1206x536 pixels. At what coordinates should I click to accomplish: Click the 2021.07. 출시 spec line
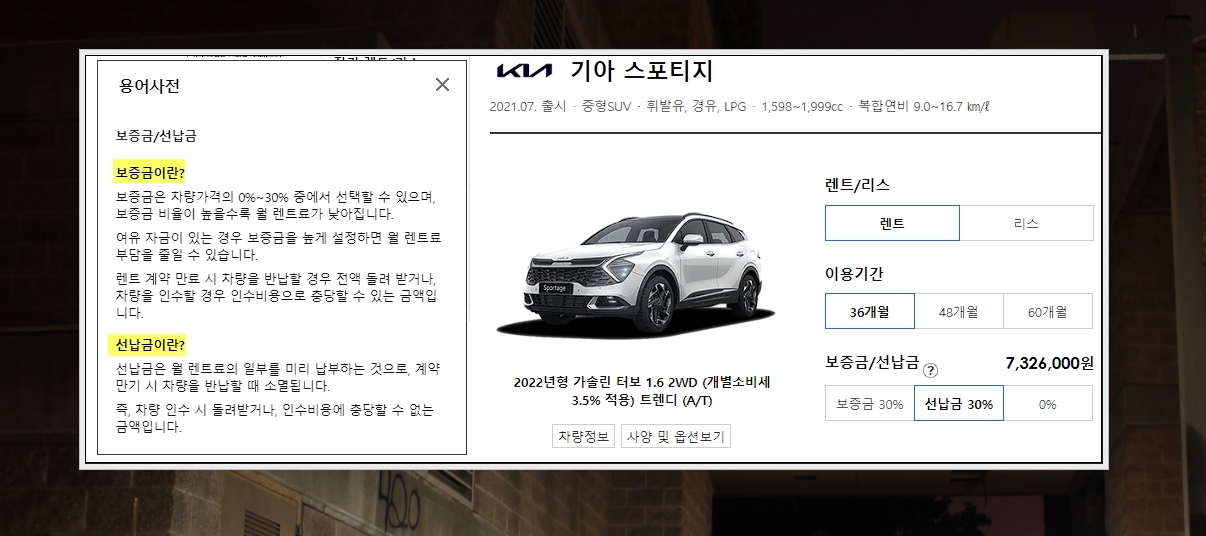click(x=740, y=106)
